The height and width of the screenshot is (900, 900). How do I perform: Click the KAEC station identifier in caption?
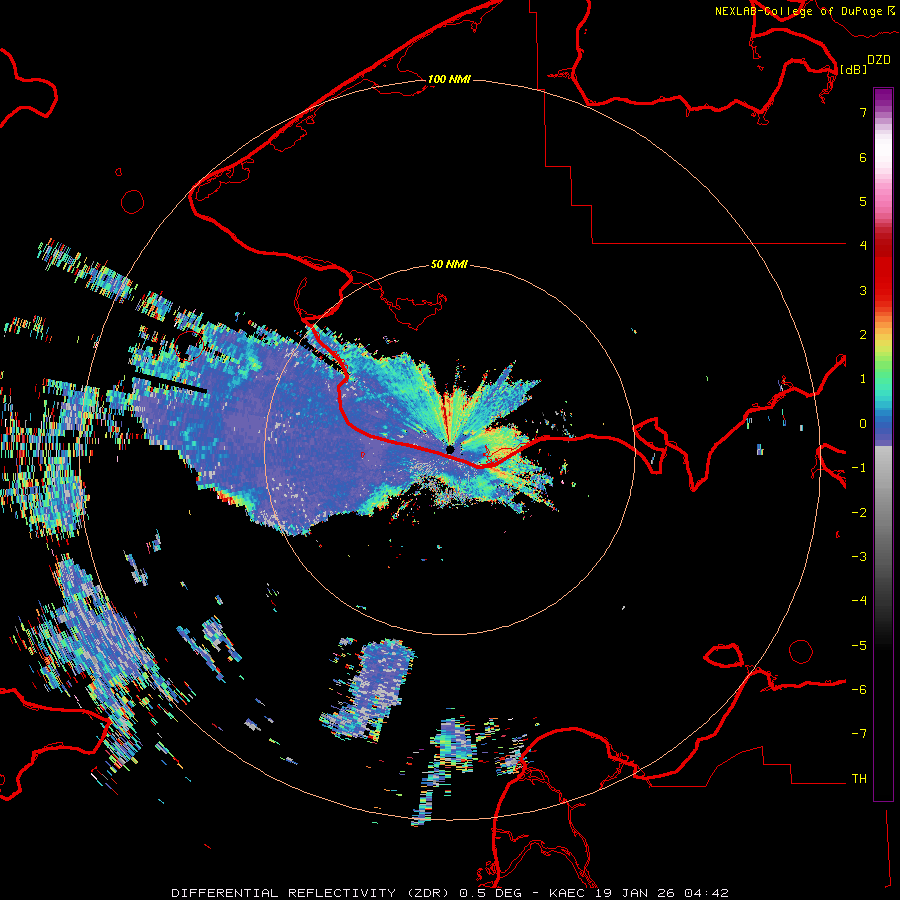click(x=567, y=893)
